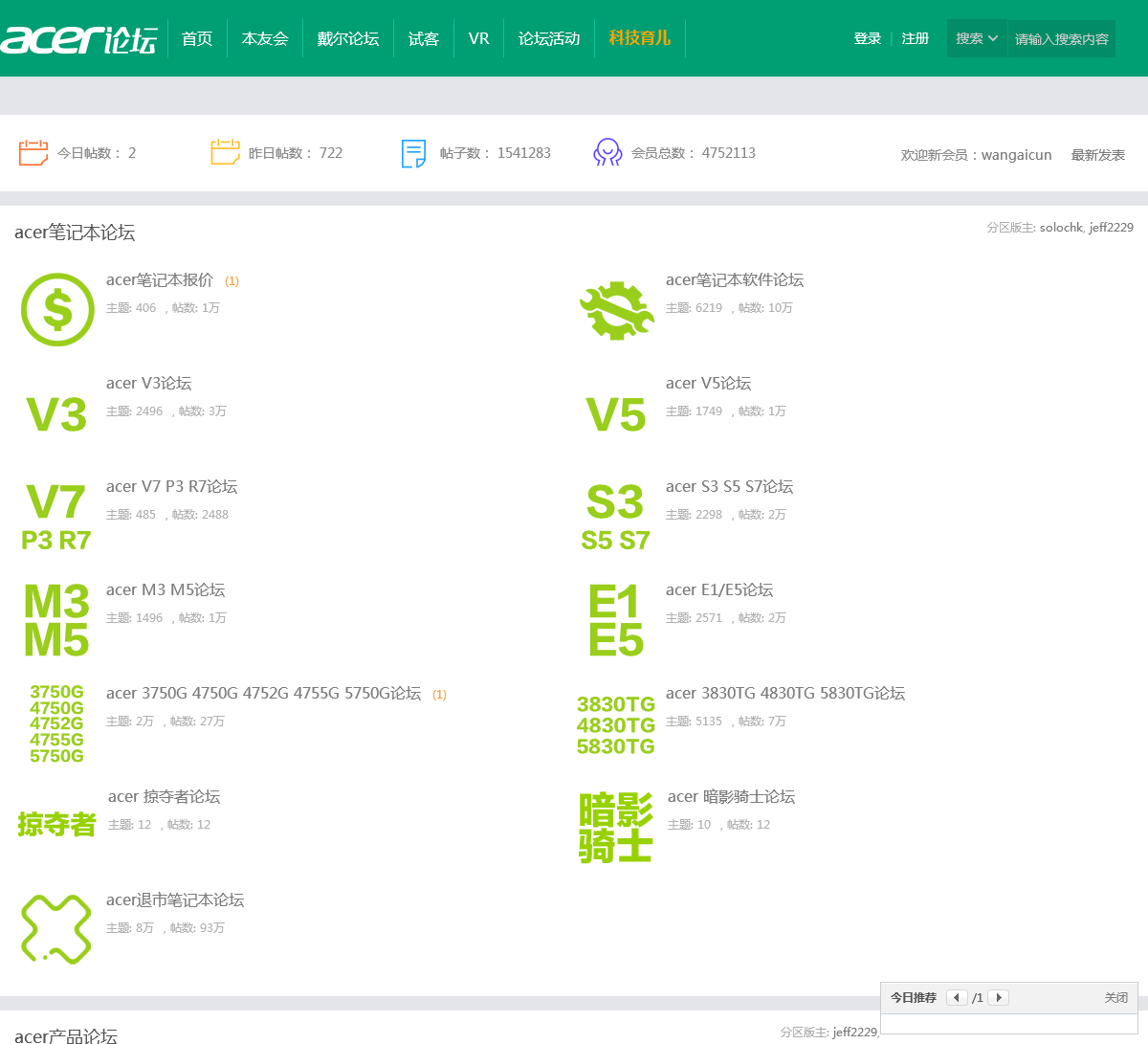The image size is (1148, 1044).
Task: Click the 会员总数 4752113 statistic text
Action: [x=694, y=153]
